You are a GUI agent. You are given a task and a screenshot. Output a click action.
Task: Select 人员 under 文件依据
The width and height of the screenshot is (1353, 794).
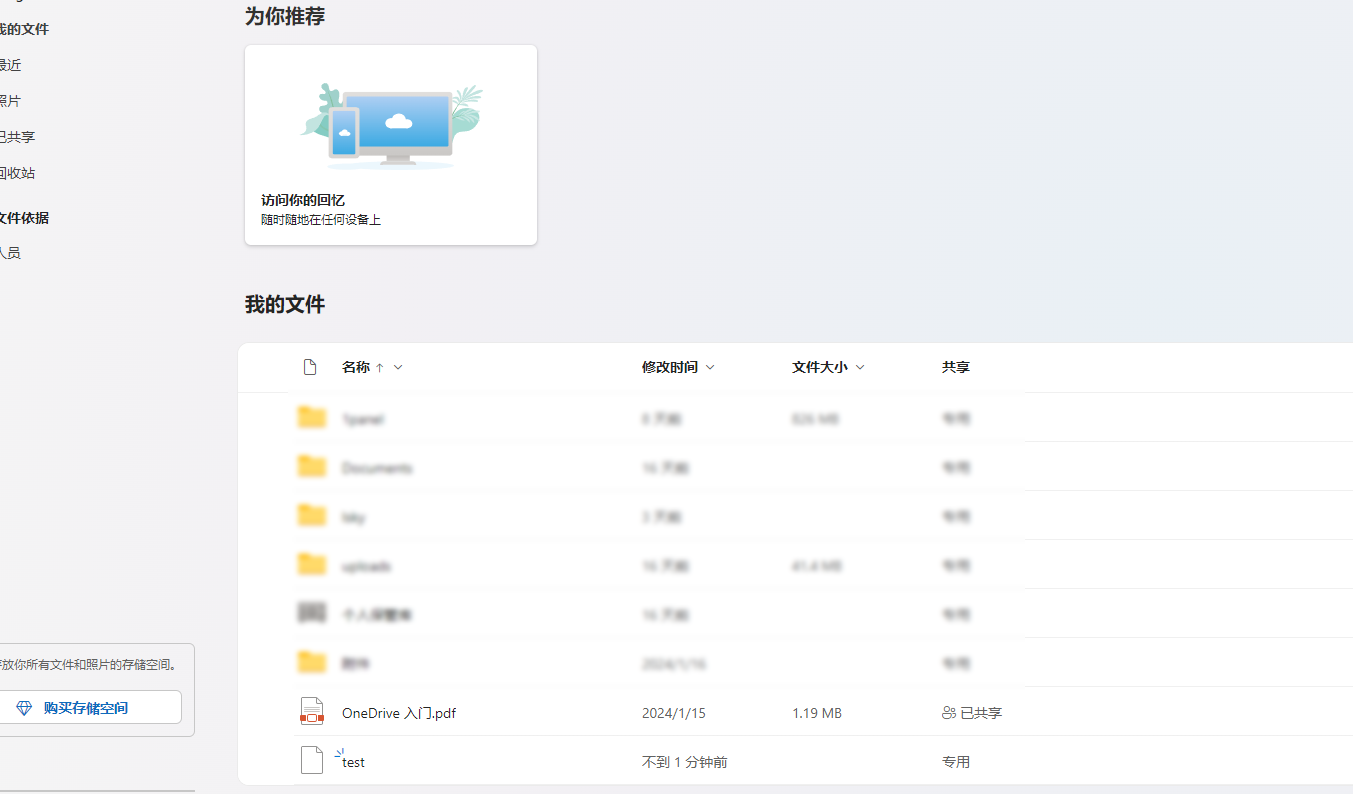click(x=10, y=253)
